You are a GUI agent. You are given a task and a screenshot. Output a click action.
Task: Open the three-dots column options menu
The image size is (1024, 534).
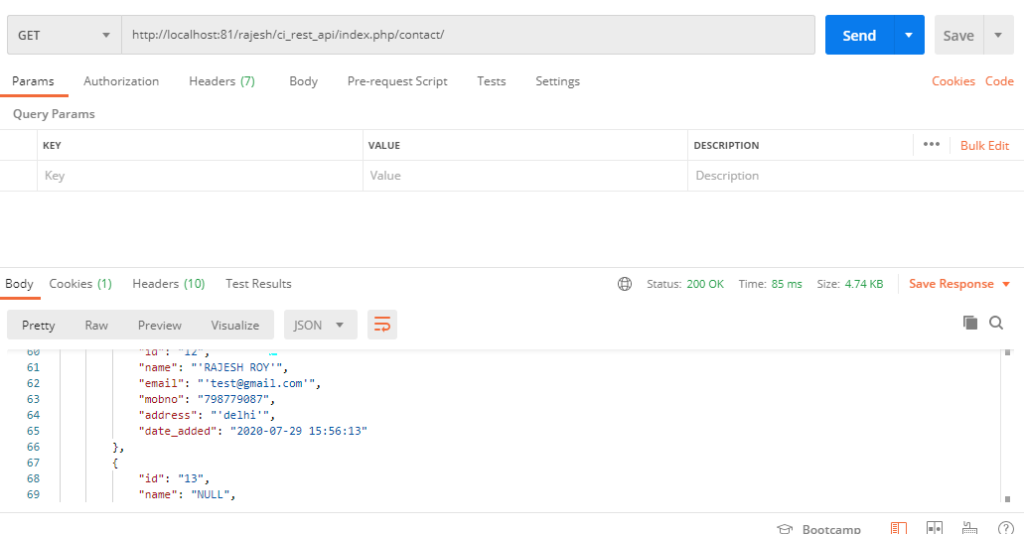tap(931, 144)
